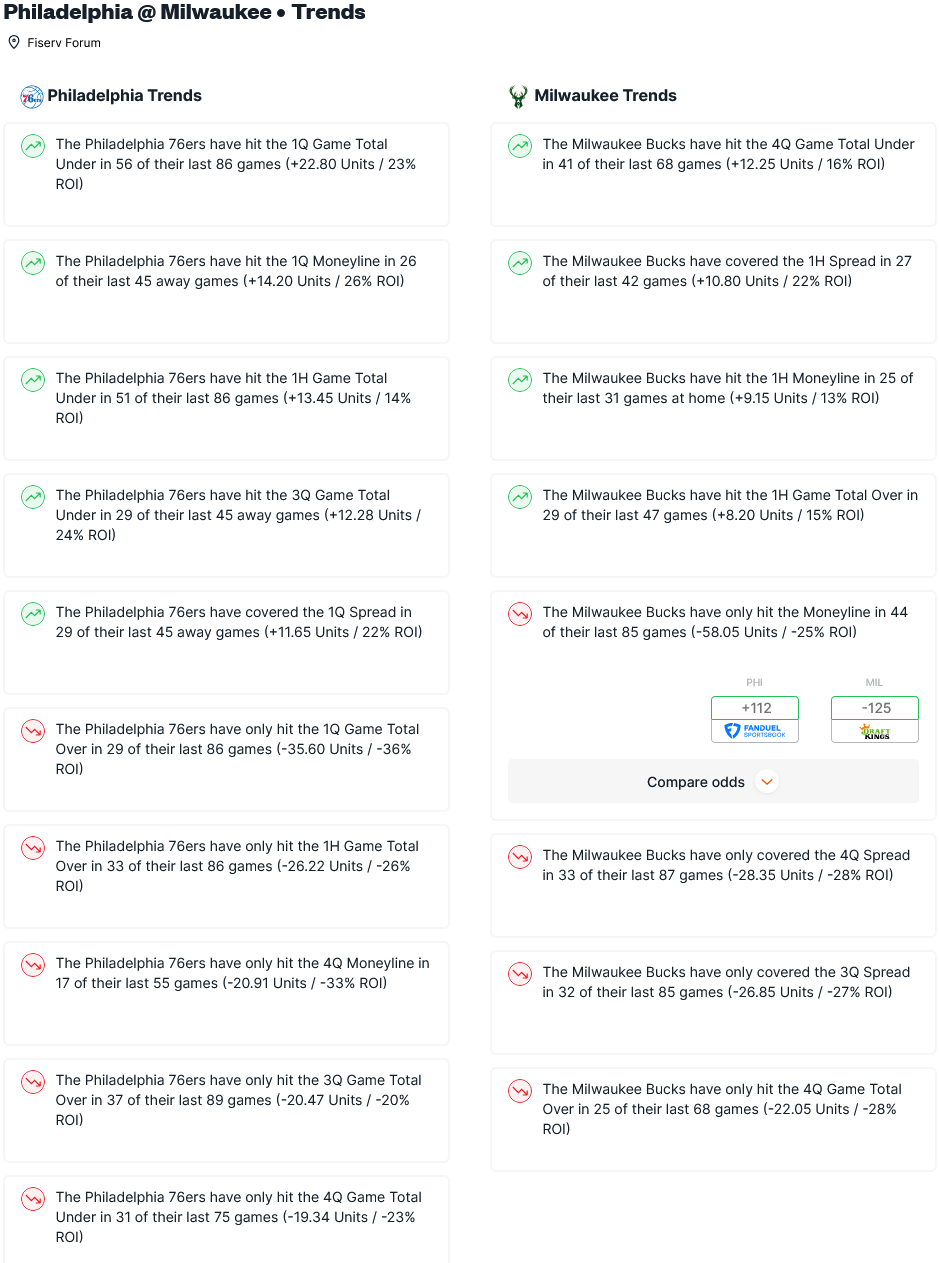
Task: Click red downtrend icon for 76ers 4Q Moneyline
Action: pos(33,965)
